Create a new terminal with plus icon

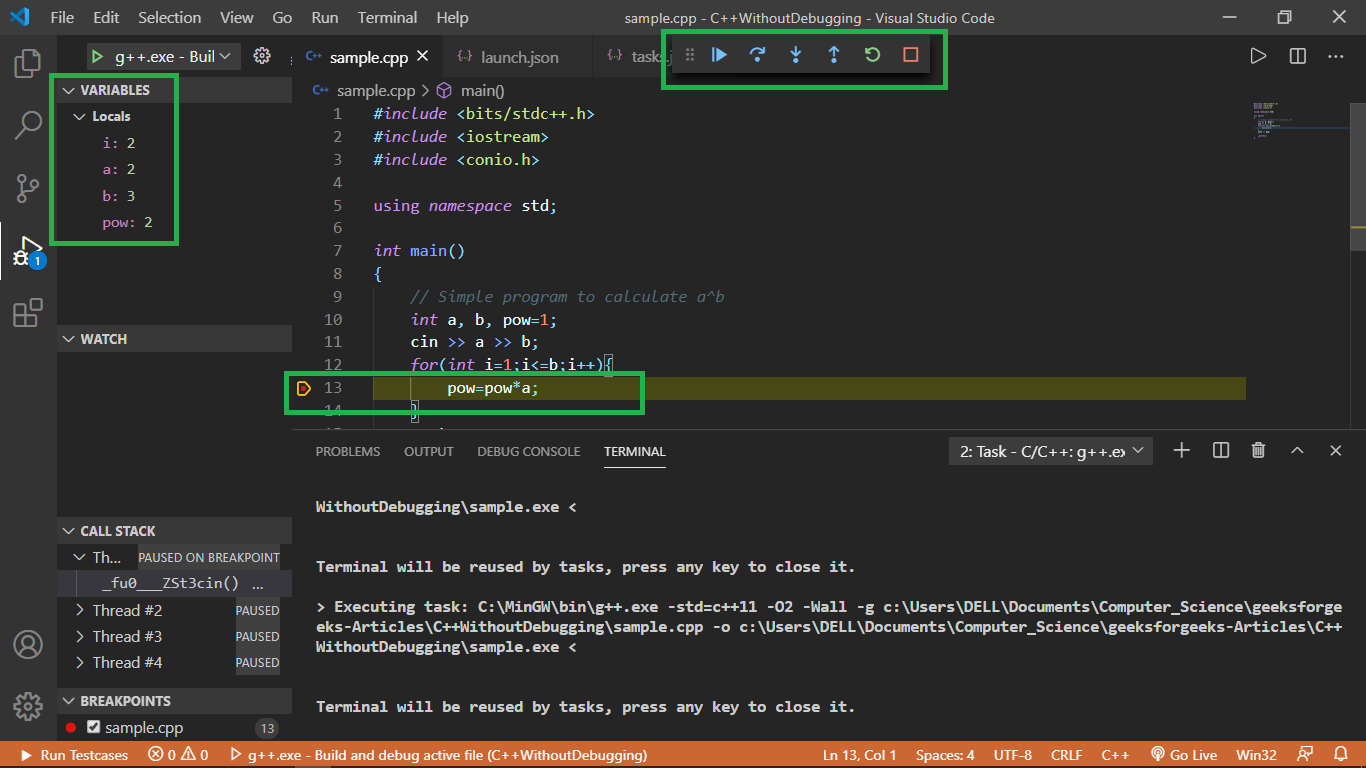(1181, 451)
